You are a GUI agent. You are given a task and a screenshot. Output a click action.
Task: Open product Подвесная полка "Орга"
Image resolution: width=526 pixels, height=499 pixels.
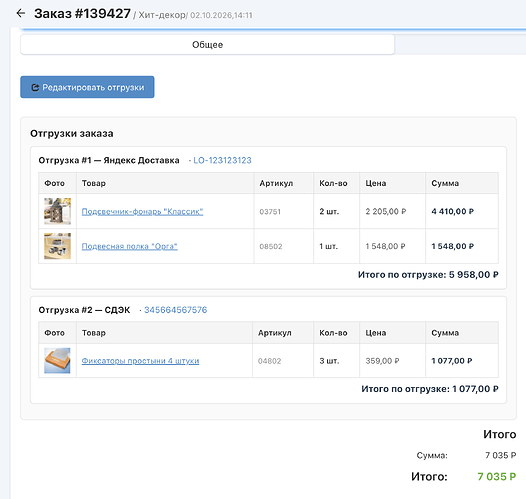click(x=129, y=246)
